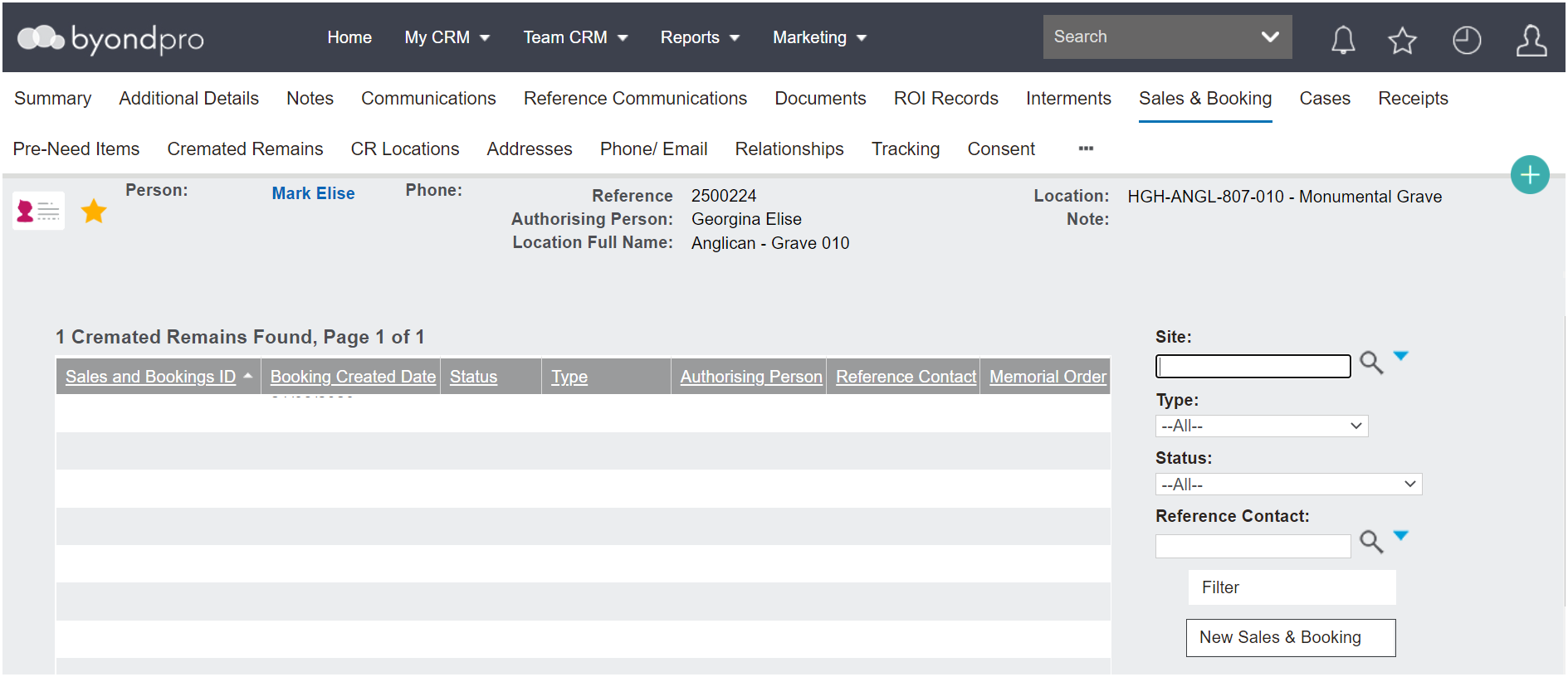Open the CR Locations tab
The image size is (1568, 677).
[x=405, y=149]
